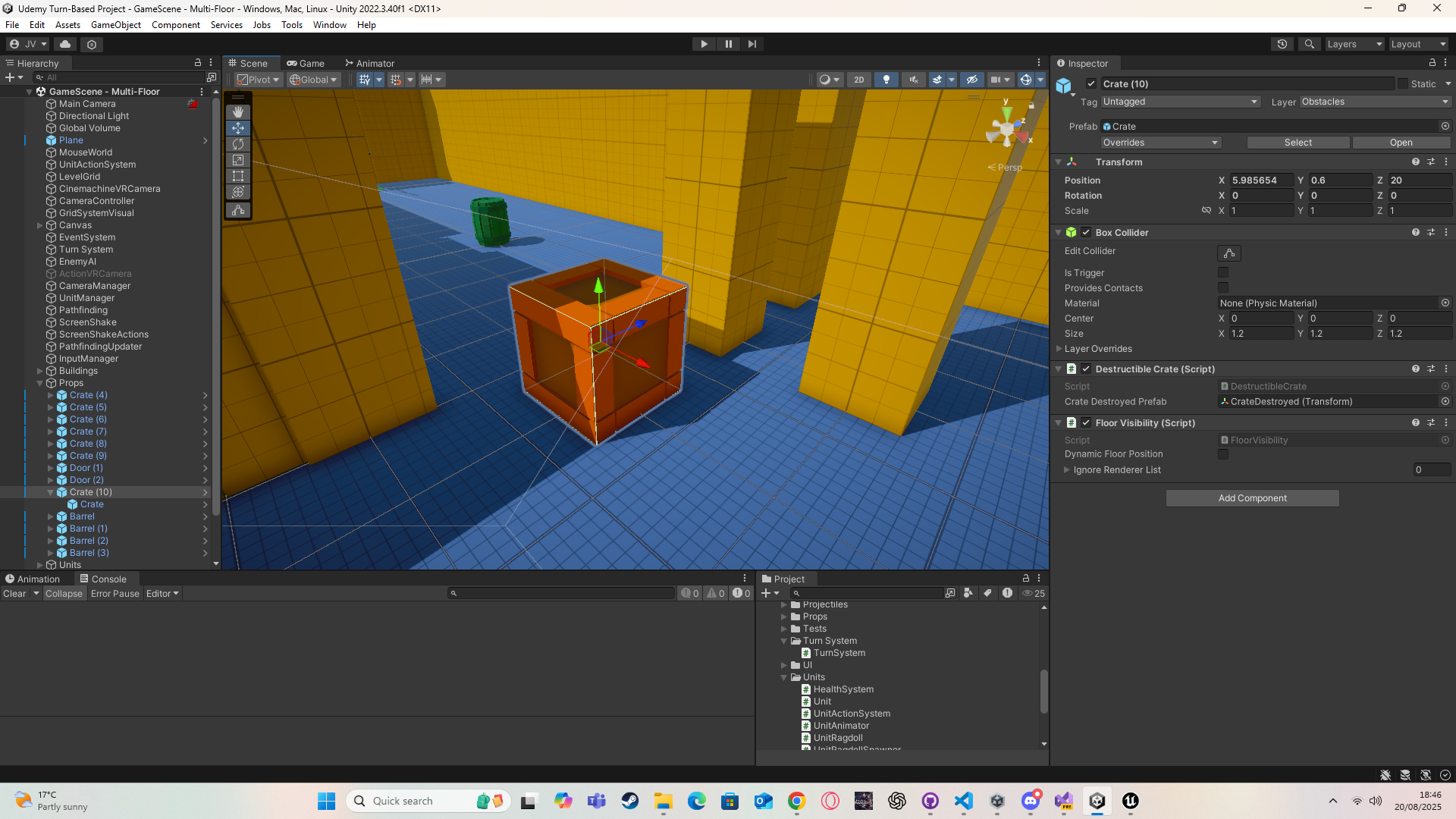Click the Add Component button
This screenshot has height=819, width=1456.
click(x=1252, y=498)
